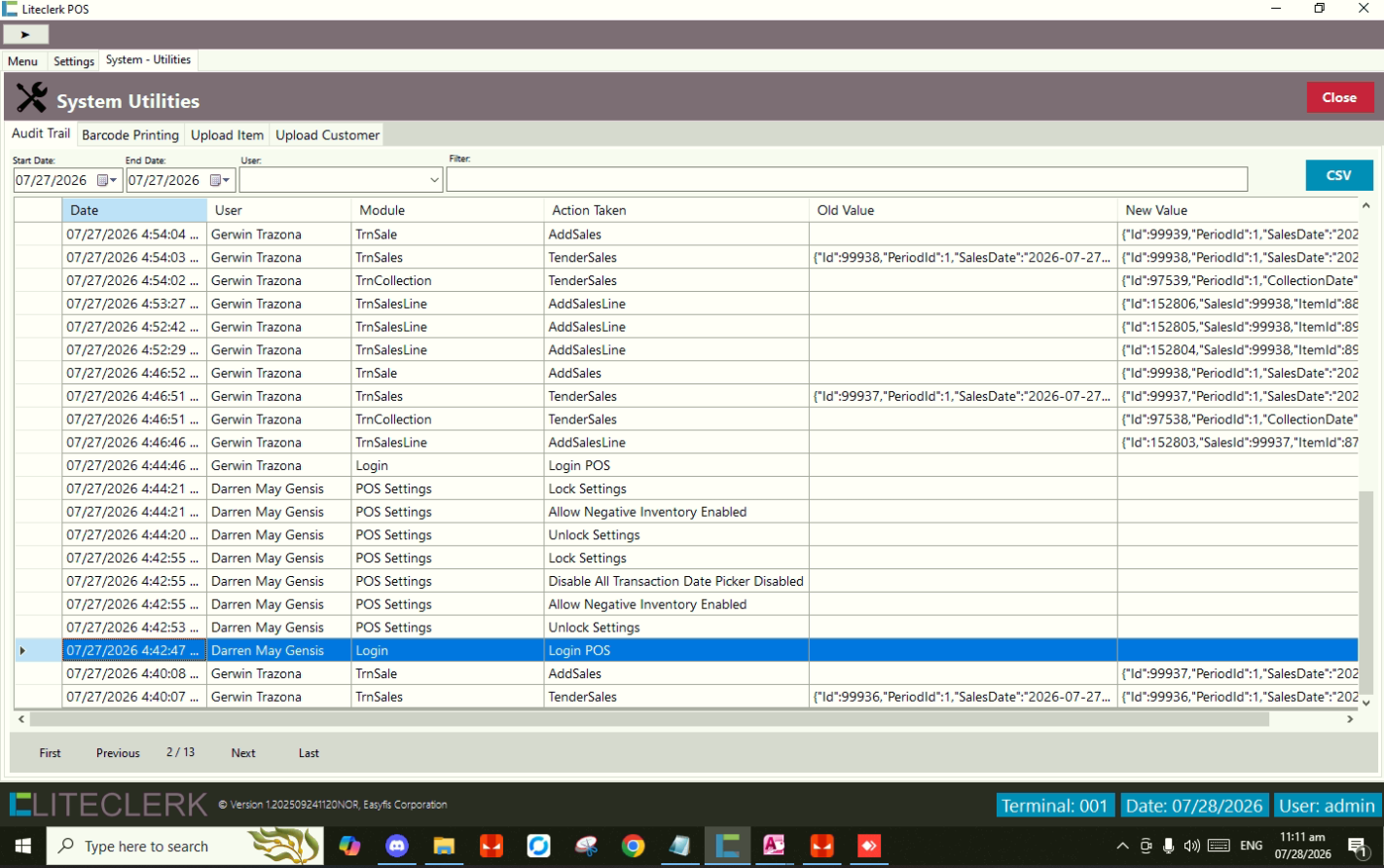The image size is (1384, 868).
Task: Open Start Date calendar picker
Action: [x=102, y=180]
